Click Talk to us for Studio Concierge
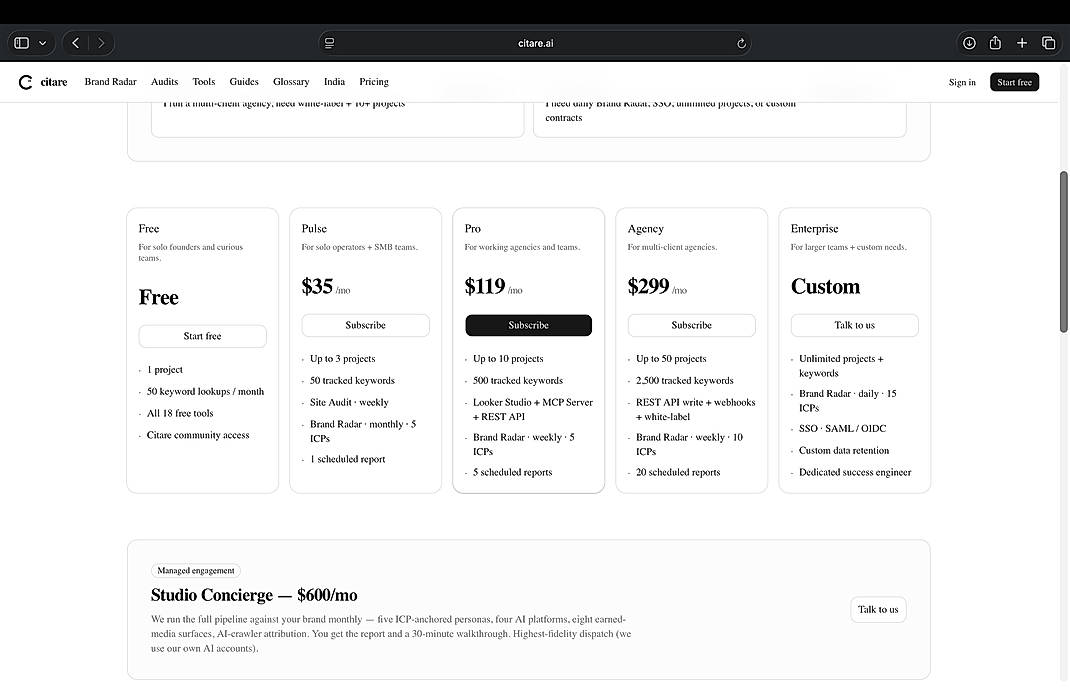The width and height of the screenshot is (1070, 696). (x=878, y=610)
